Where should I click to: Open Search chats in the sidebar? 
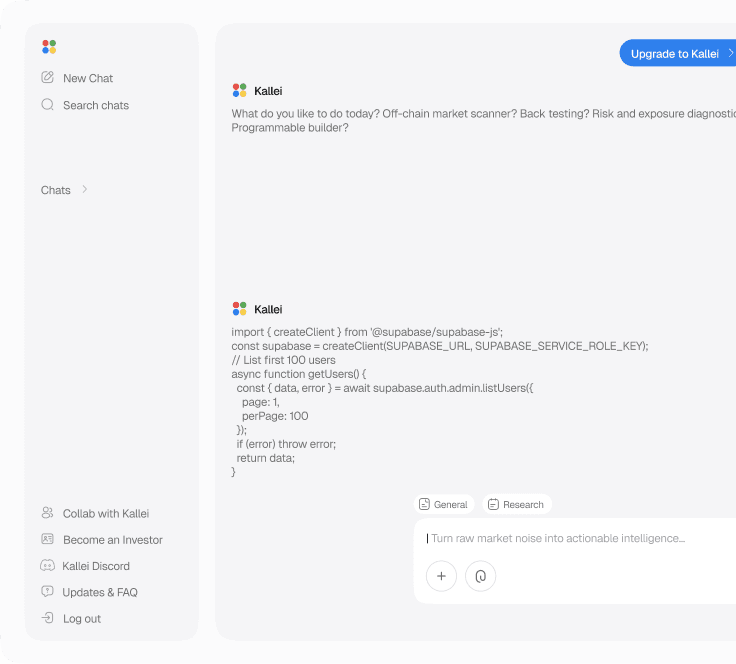click(x=96, y=105)
